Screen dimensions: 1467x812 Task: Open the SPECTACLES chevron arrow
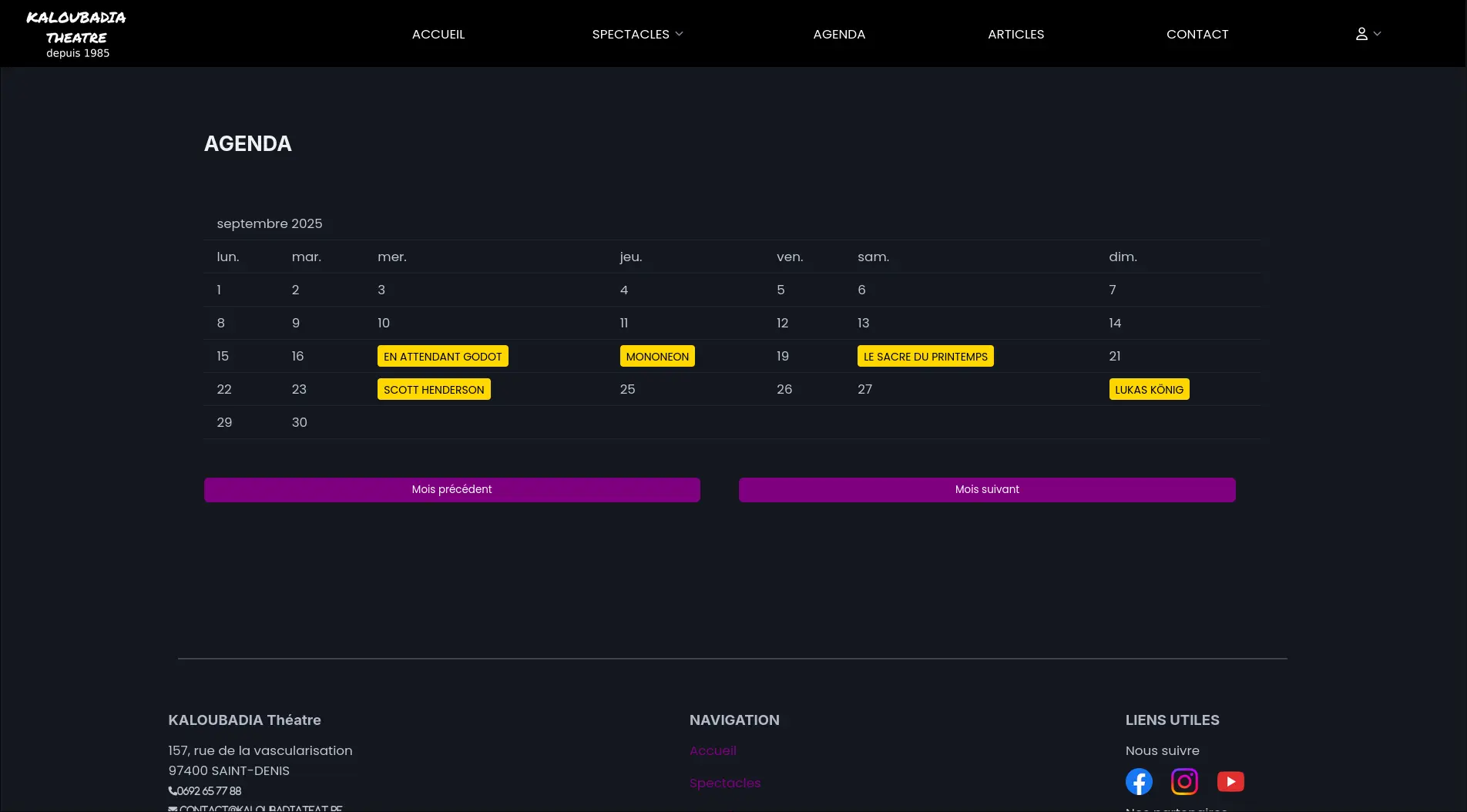(x=679, y=34)
